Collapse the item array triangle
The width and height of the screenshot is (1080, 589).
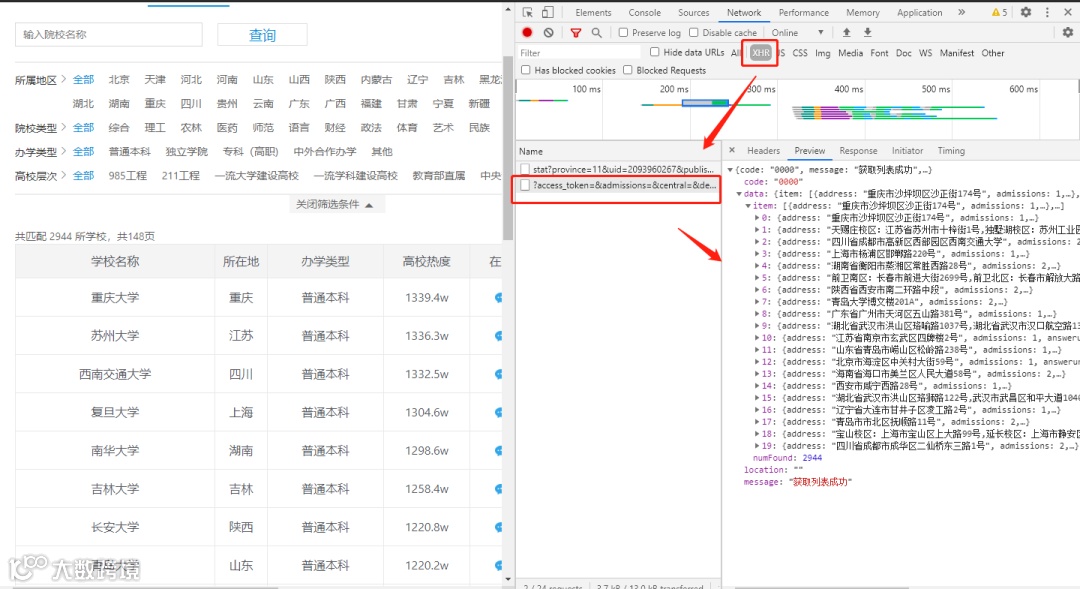click(748, 206)
